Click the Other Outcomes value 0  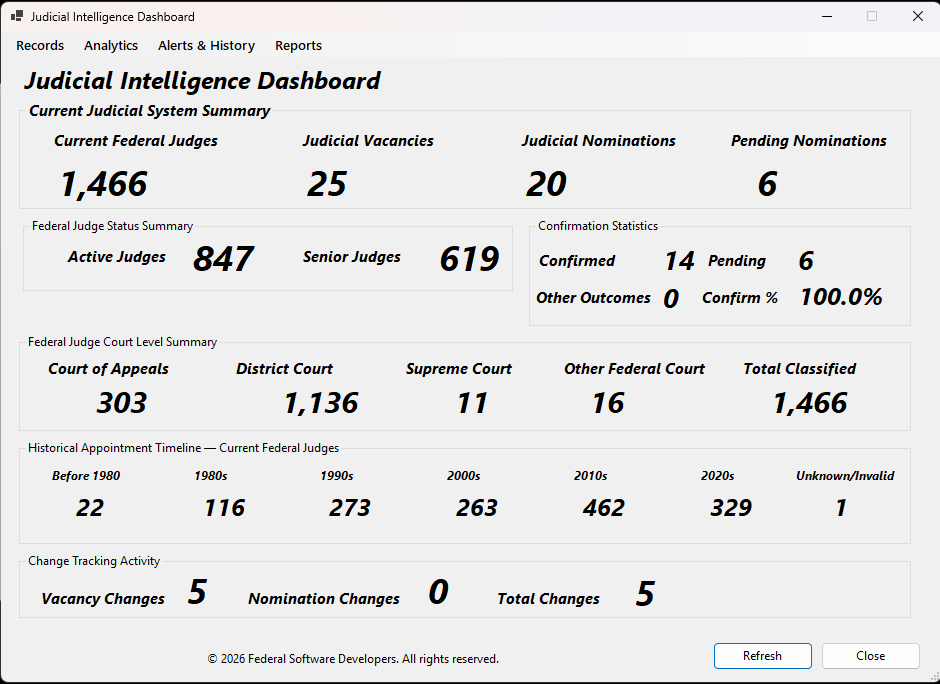(x=671, y=298)
